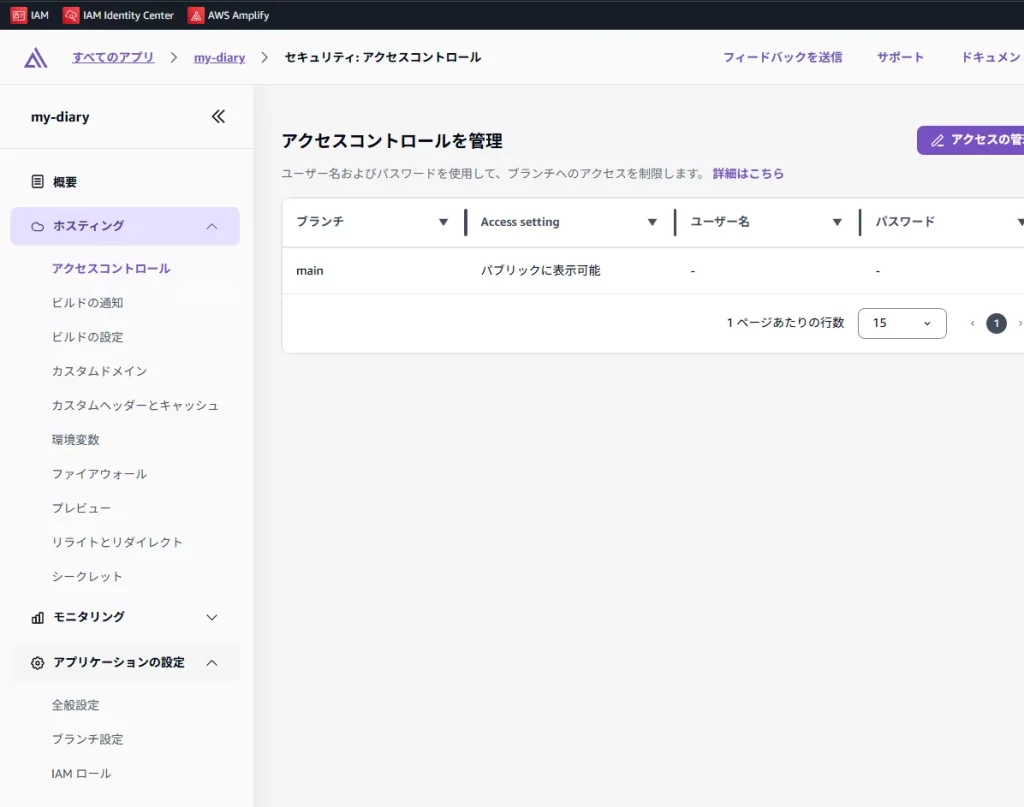Go to すべてのアプリ breadcrumb
1024x807 pixels.
[113, 58]
